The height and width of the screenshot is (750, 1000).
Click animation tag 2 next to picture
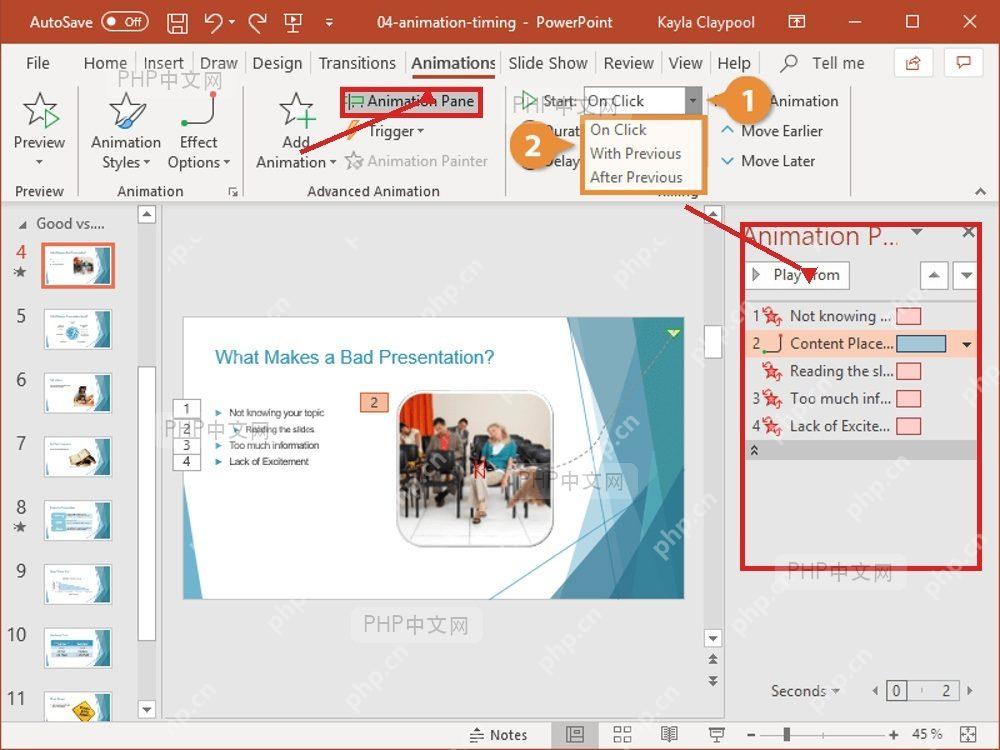374,402
